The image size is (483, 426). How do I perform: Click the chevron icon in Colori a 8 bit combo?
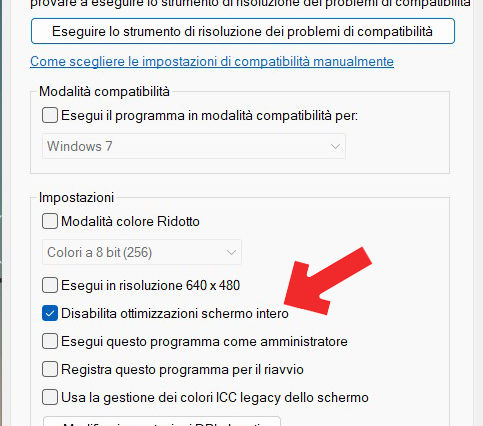(x=231, y=252)
